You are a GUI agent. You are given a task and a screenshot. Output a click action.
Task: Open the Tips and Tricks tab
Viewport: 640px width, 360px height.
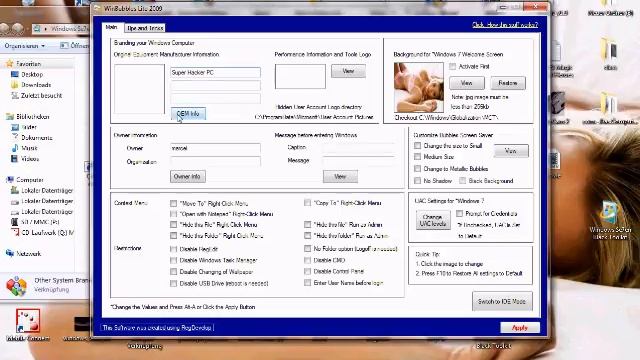click(145, 28)
